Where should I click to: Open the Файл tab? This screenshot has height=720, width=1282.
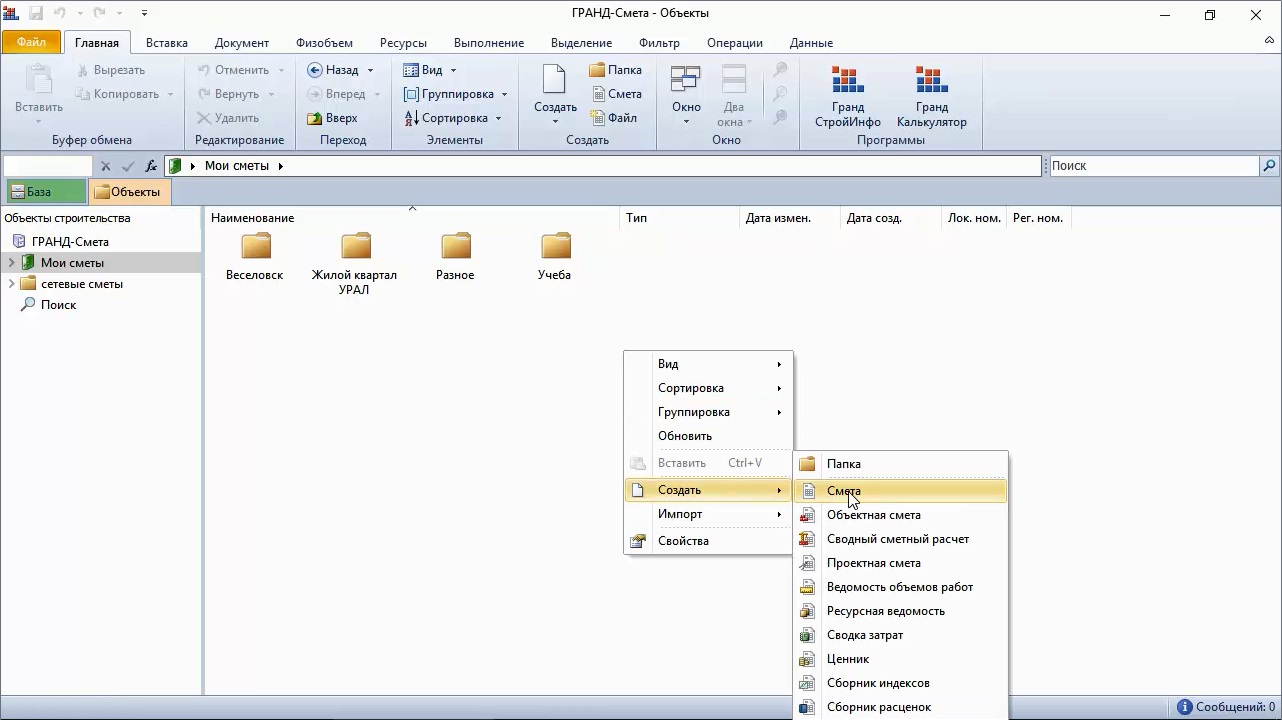click(31, 43)
